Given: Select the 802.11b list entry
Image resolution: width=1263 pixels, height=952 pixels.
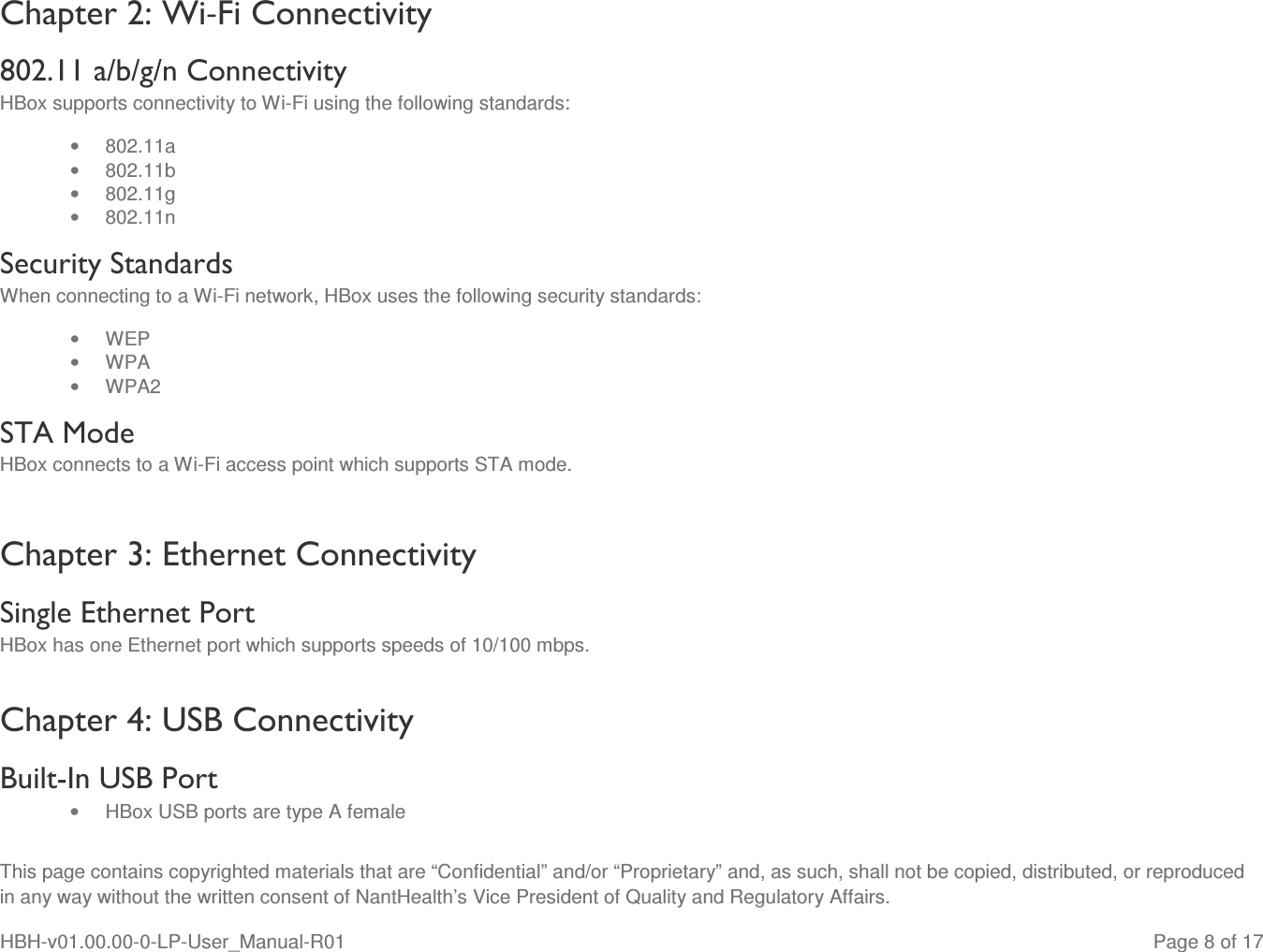Looking at the screenshot, I should click(x=140, y=170).
